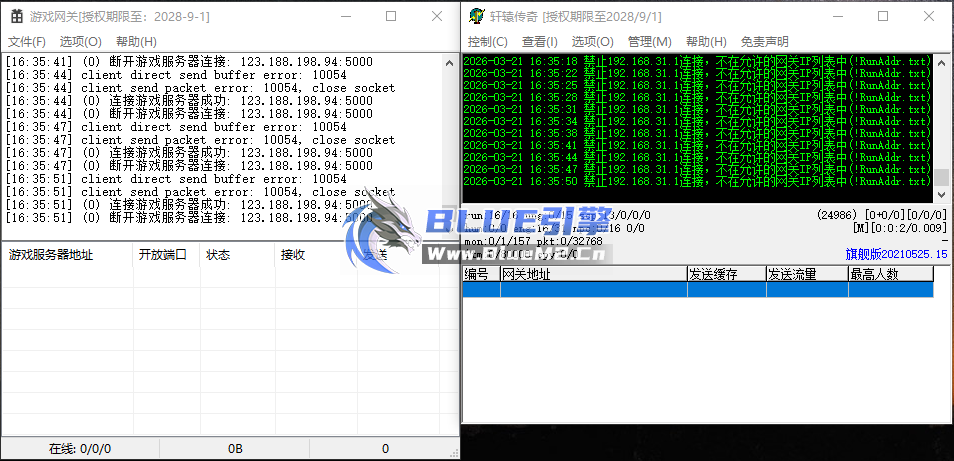Open the 控制(C) menu in 轩辕传奇
954x461 pixels.
point(487,41)
